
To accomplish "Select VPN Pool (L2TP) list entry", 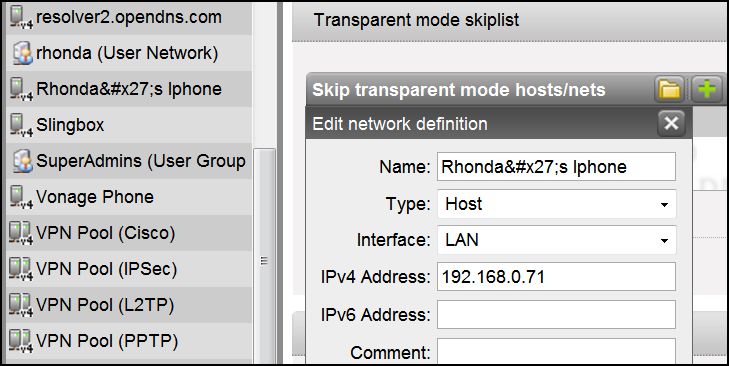I will (129, 305).
